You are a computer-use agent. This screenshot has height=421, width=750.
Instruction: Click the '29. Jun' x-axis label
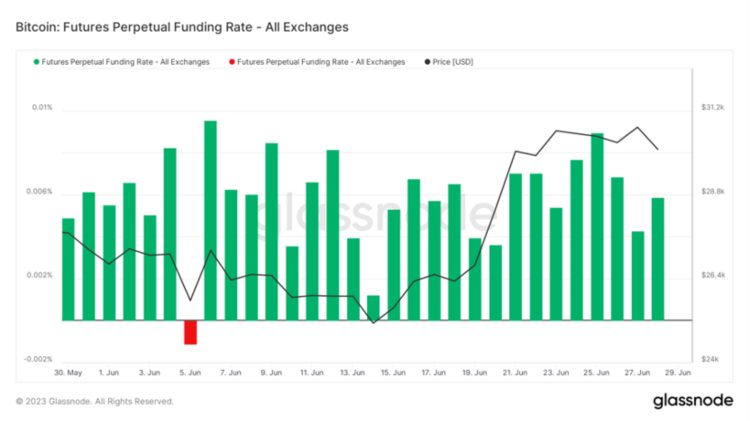(x=678, y=372)
